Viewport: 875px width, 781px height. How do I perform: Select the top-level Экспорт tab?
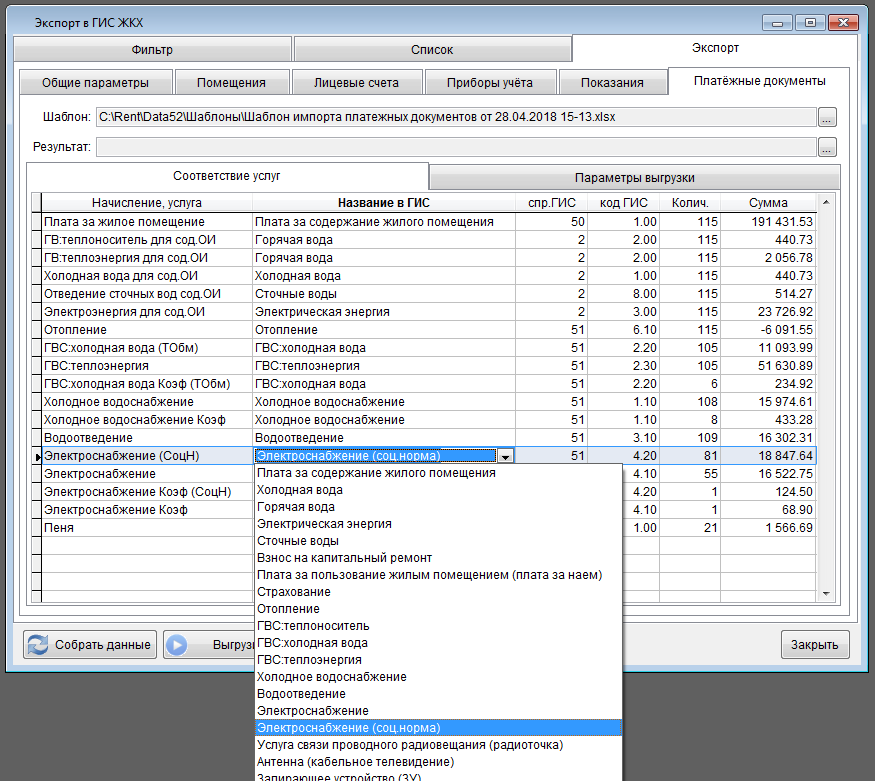pos(715,48)
